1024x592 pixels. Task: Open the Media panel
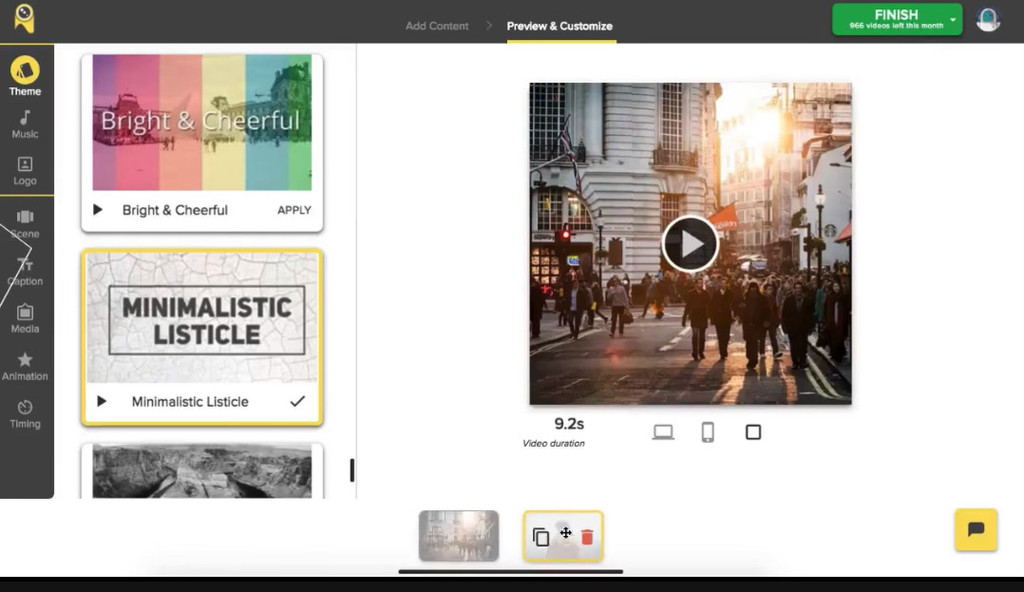[25, 317]
